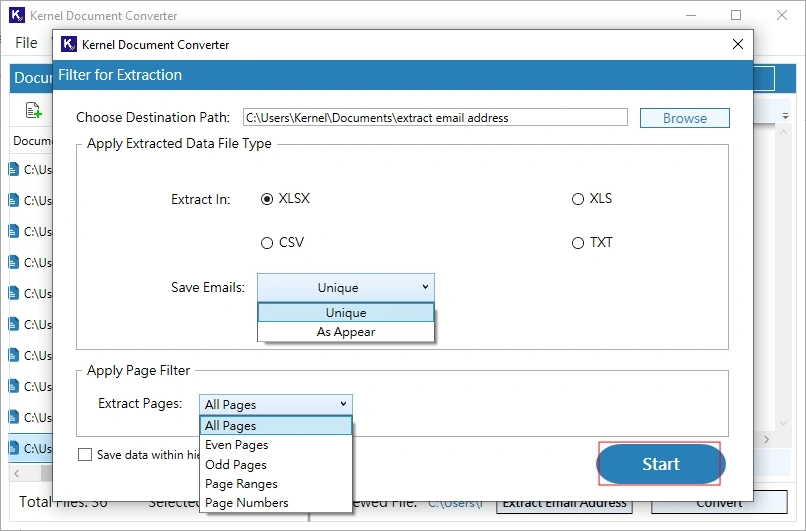
Task: Tick the Save data within hierarchy checkbox
Action: click(x=85, y=455)
